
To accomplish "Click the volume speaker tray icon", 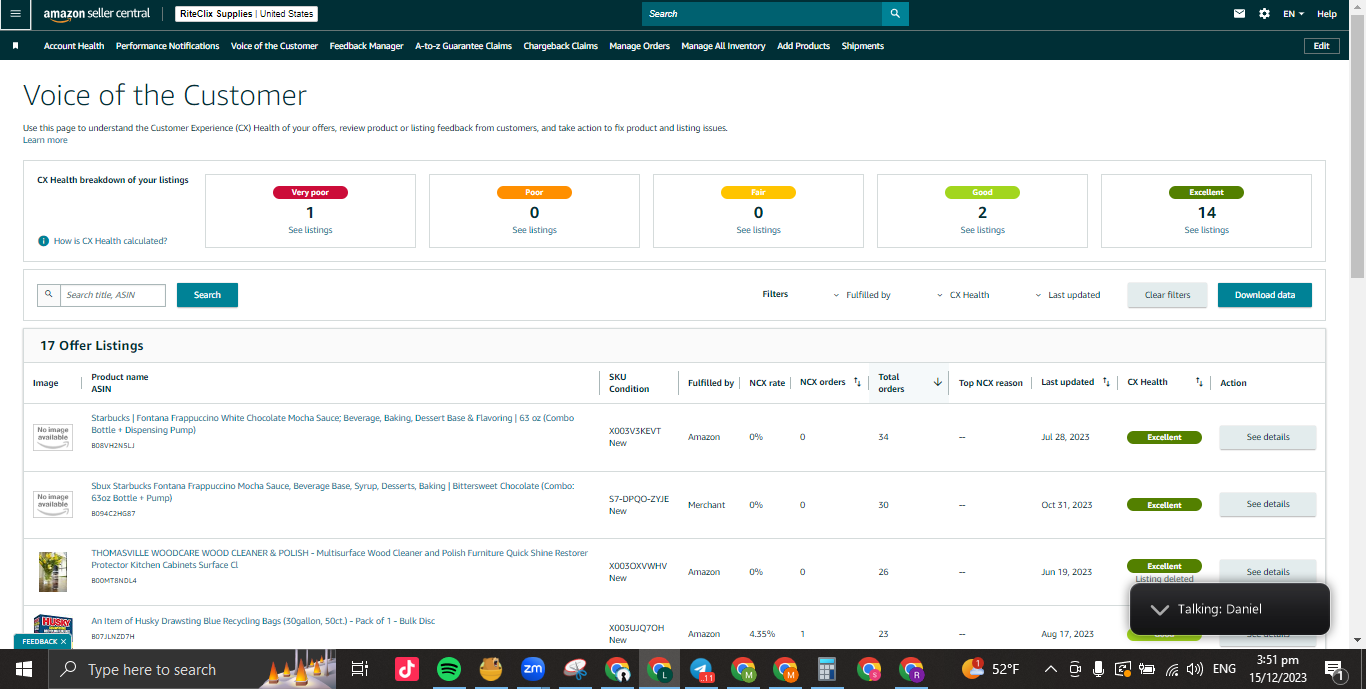I will click(1194, 669).
